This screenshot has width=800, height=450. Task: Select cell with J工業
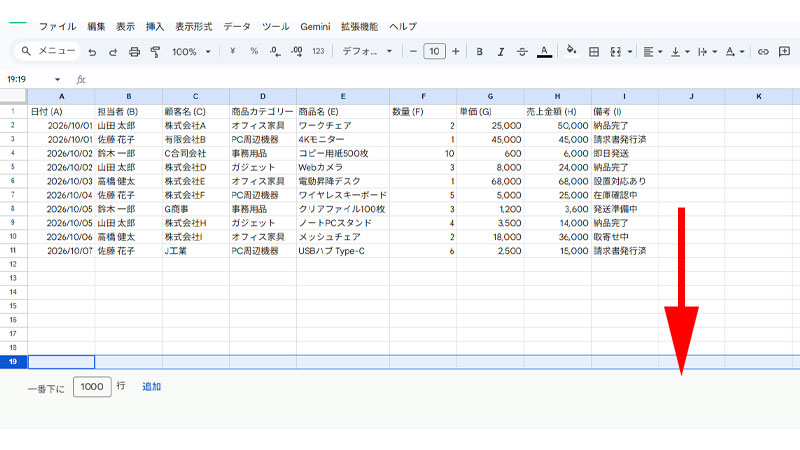click(196, 251)
